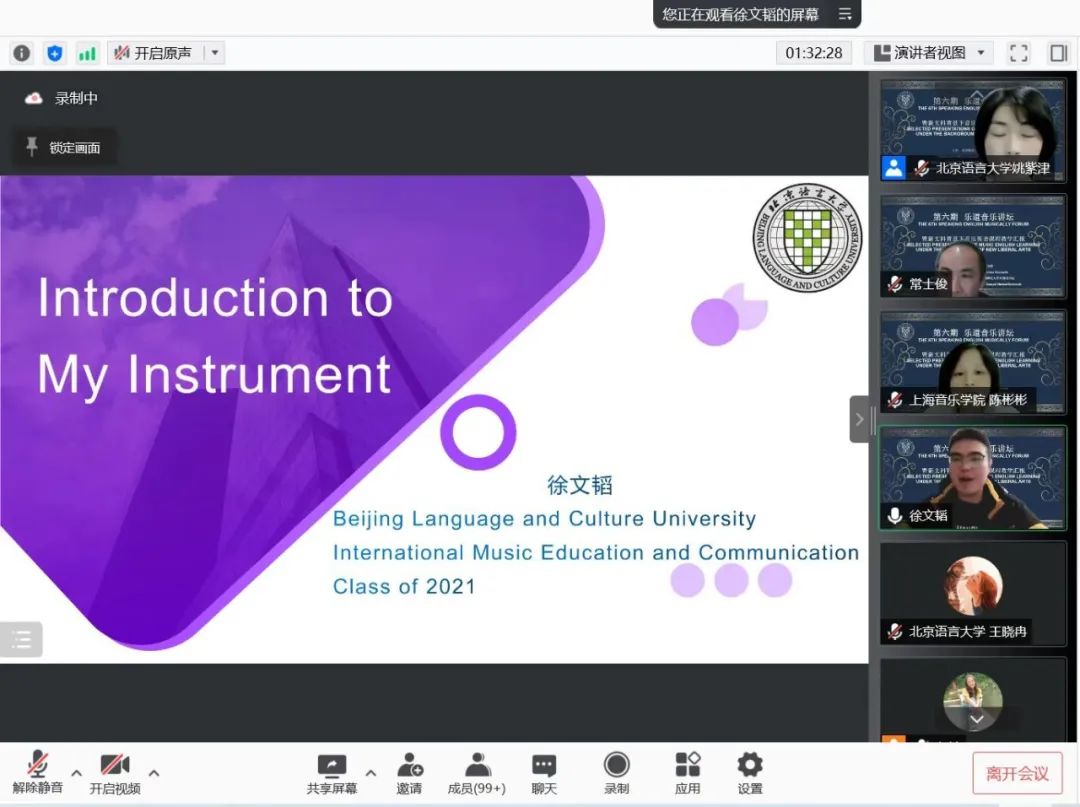This screenshot has height=807, width=1080.
Task: Invite participants (邀请)
Action: click(409, 773)
